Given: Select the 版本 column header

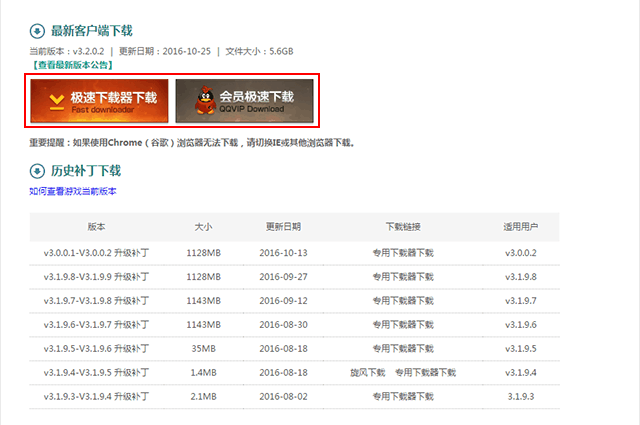Looking at the screenshot, I should [96, 227].
